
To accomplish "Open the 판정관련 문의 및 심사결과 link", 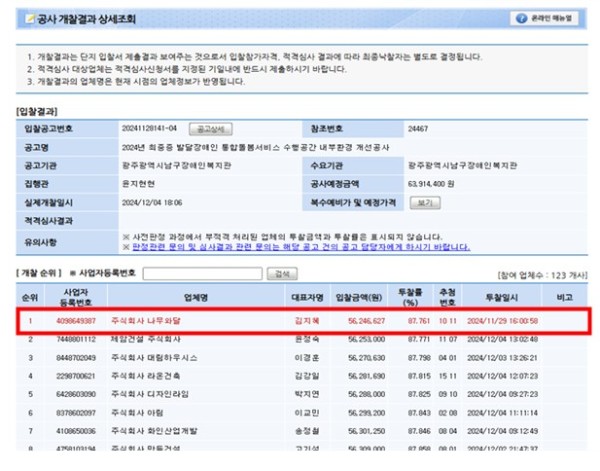I will [x=301, y=247].
